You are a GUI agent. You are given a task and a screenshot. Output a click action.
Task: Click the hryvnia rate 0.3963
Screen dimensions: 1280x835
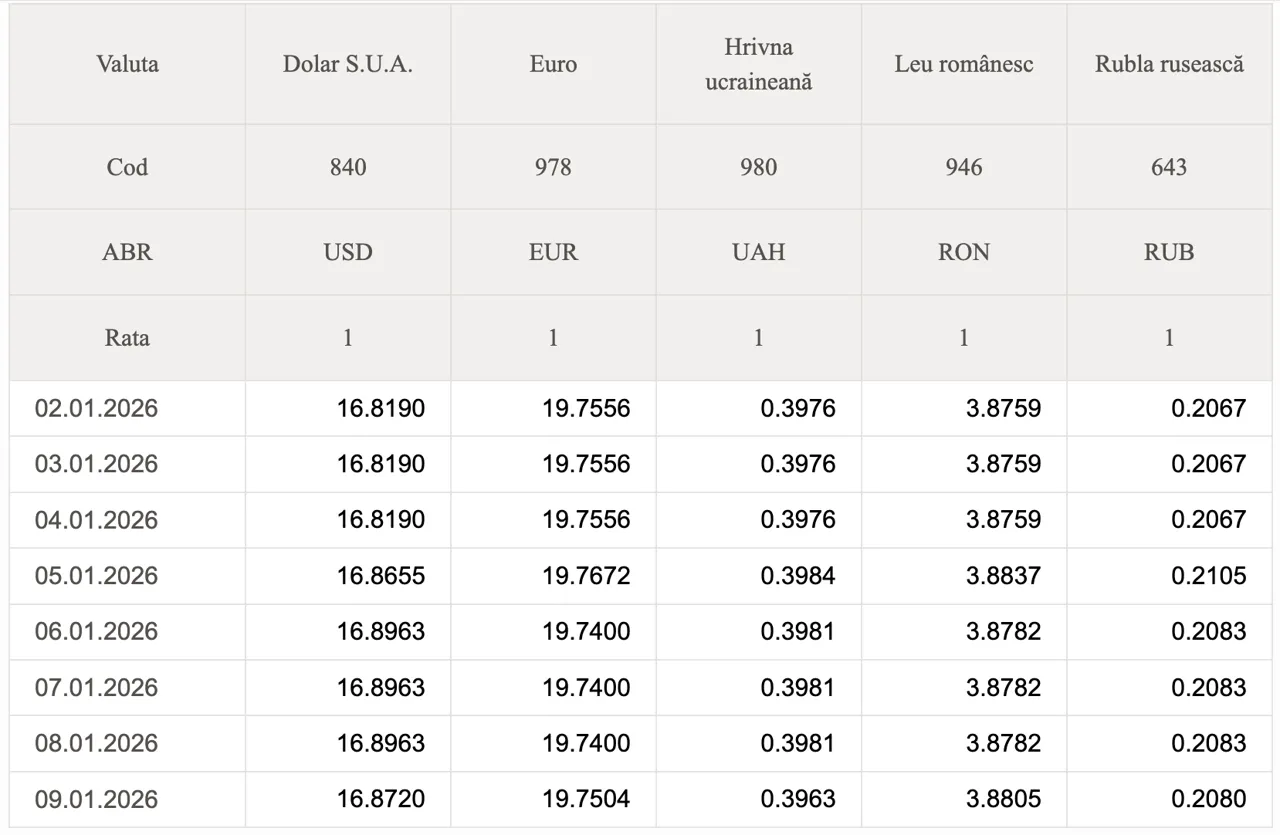(798, 799)
